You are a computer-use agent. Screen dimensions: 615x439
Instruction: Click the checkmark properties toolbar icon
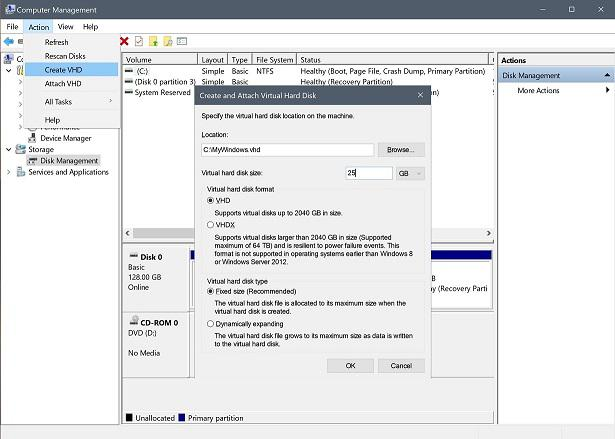139,41
